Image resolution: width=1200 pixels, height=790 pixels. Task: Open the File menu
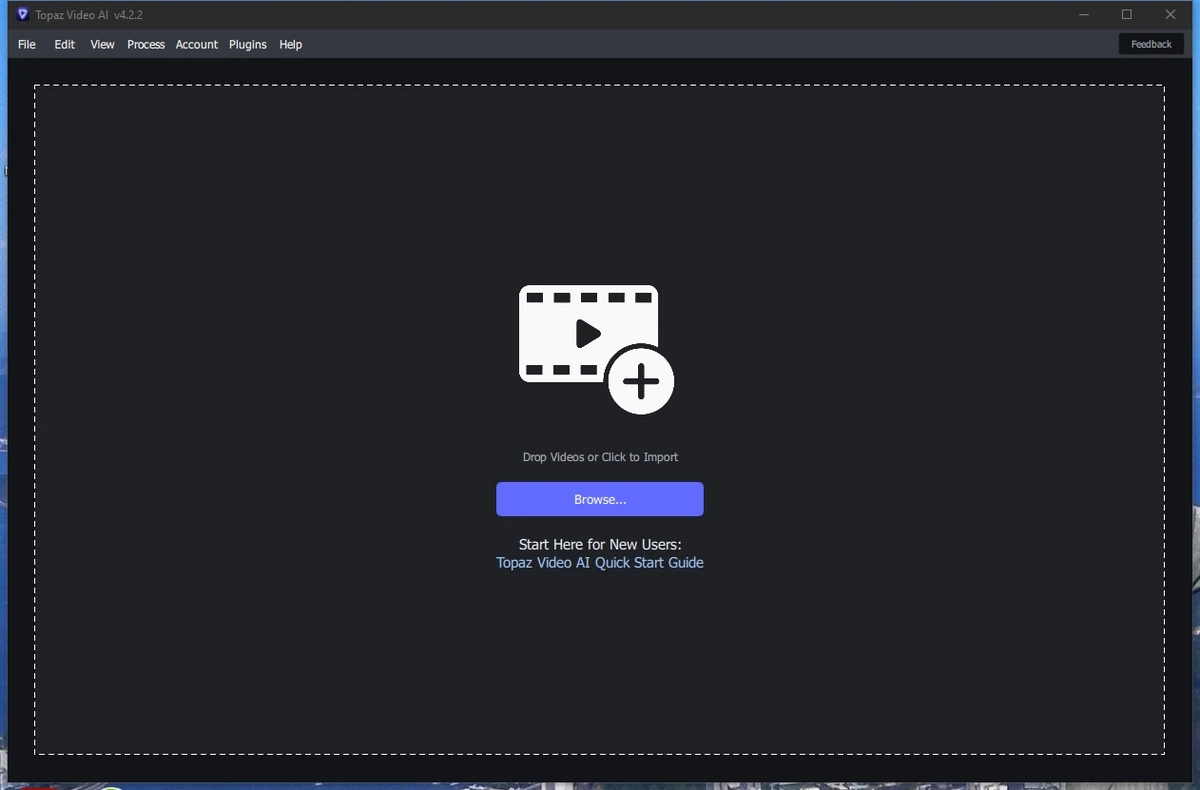click(x=27, y=44)
